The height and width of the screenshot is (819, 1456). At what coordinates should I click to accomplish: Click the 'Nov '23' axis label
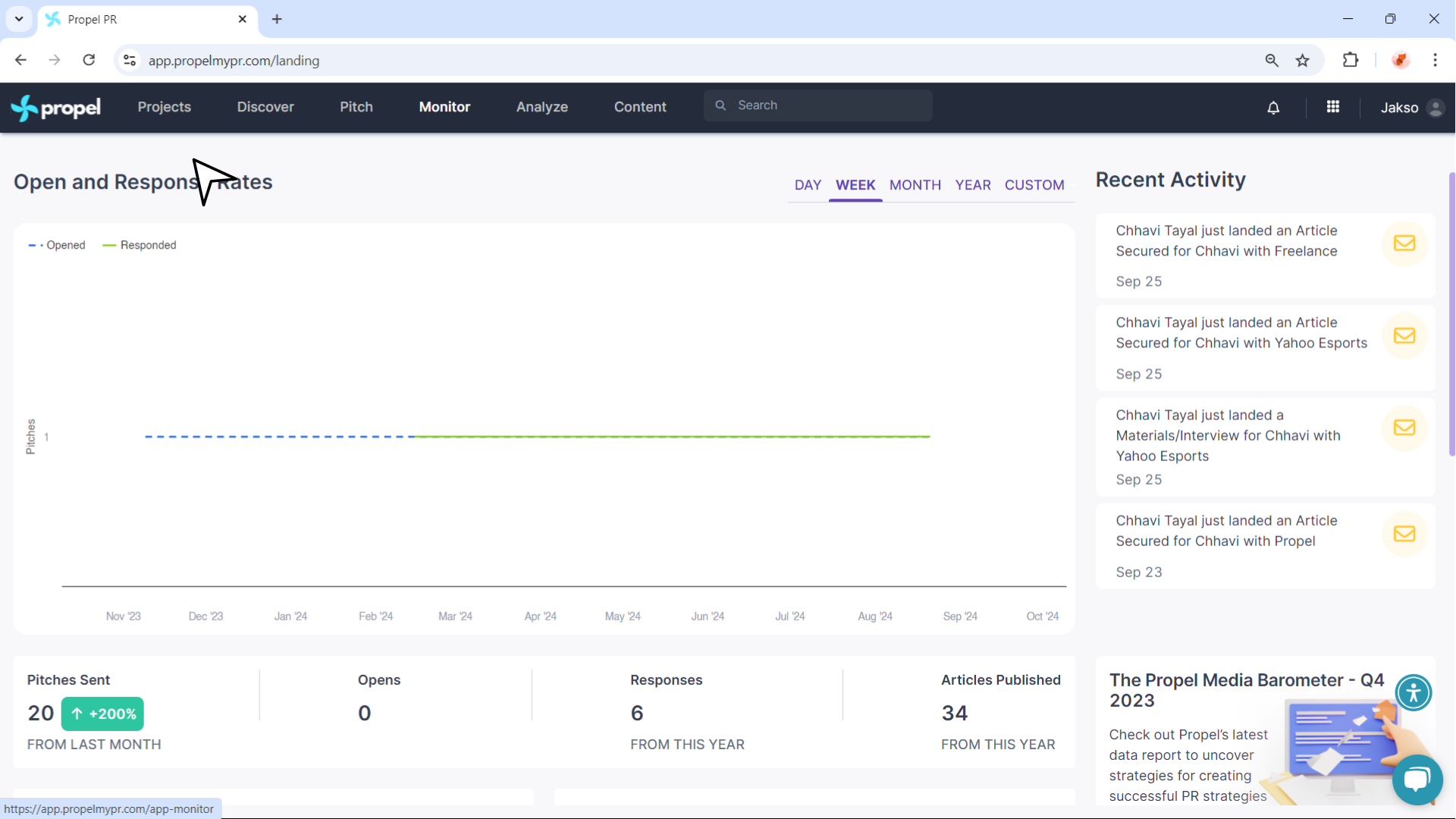(x=123, y=616)
